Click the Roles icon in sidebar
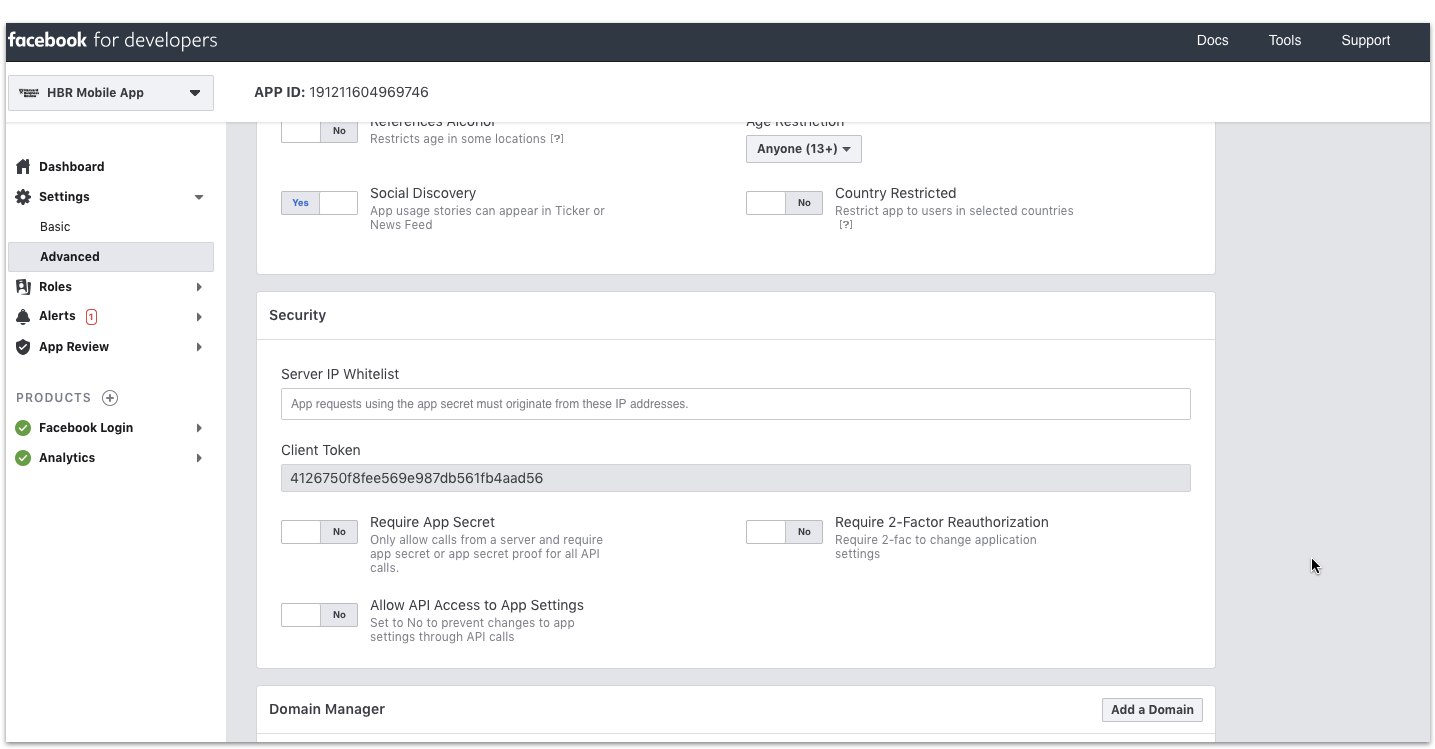 (23, 287)
